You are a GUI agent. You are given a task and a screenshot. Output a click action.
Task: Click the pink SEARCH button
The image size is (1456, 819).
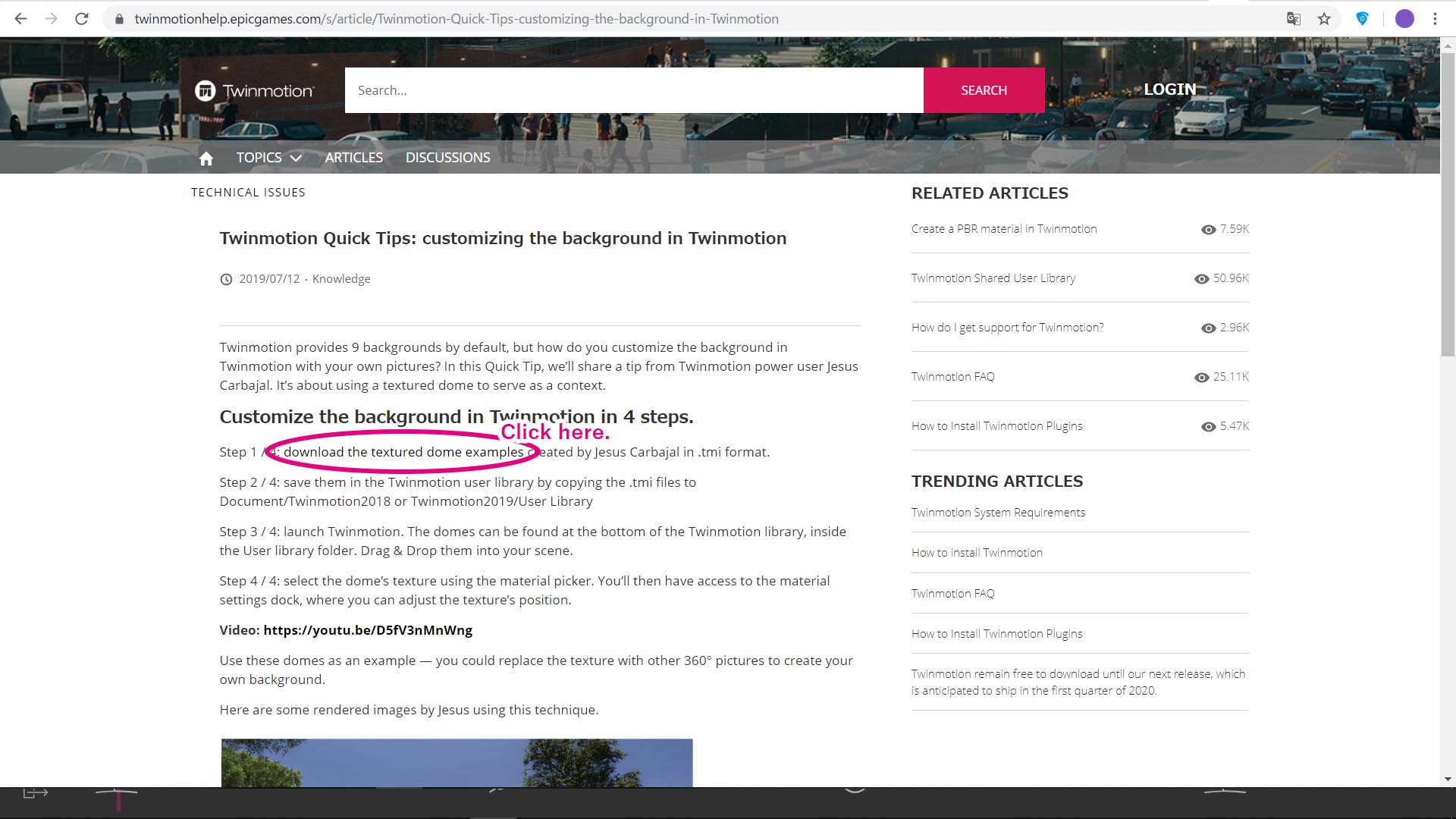tap(984, 90)
